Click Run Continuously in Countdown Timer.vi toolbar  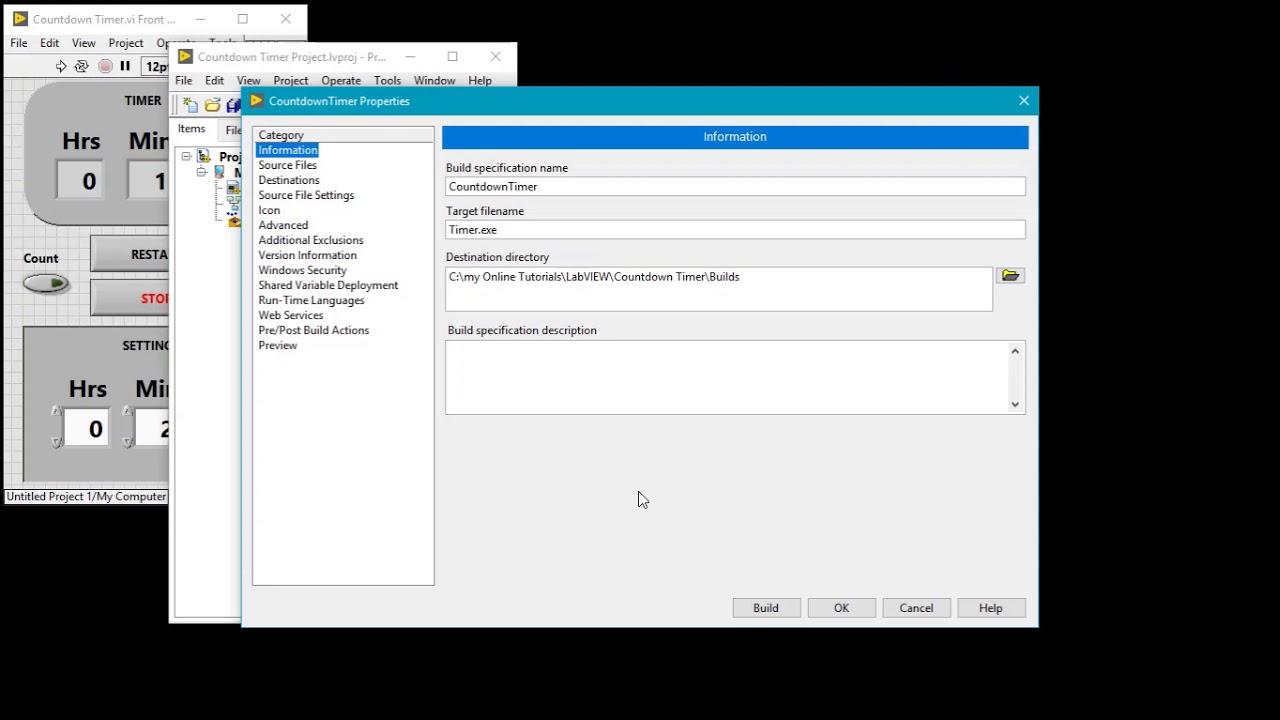coord(82,66)
